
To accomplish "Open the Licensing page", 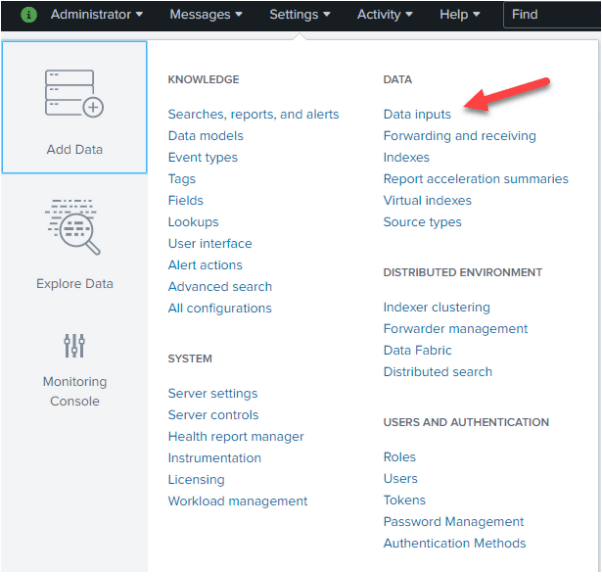I will (x=196, y=480).
